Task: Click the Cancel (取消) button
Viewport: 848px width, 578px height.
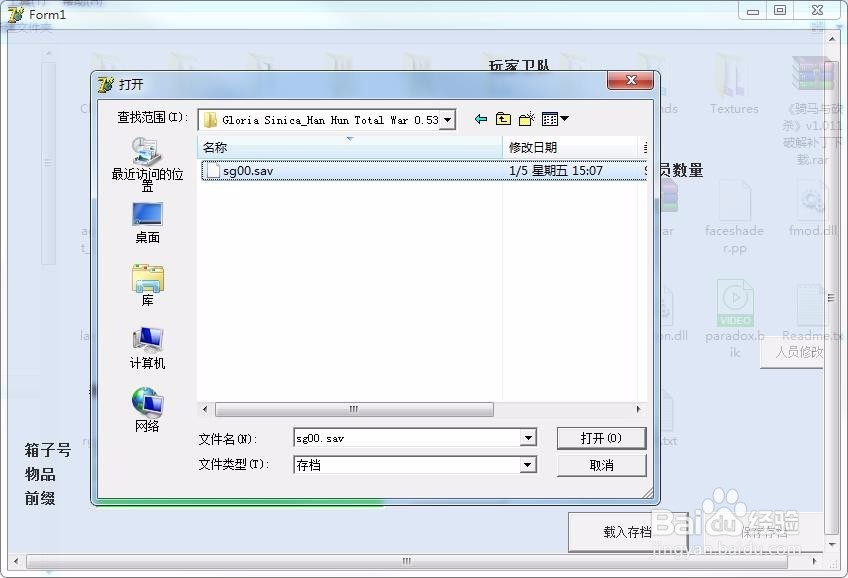Action: [x=601, y=465]
